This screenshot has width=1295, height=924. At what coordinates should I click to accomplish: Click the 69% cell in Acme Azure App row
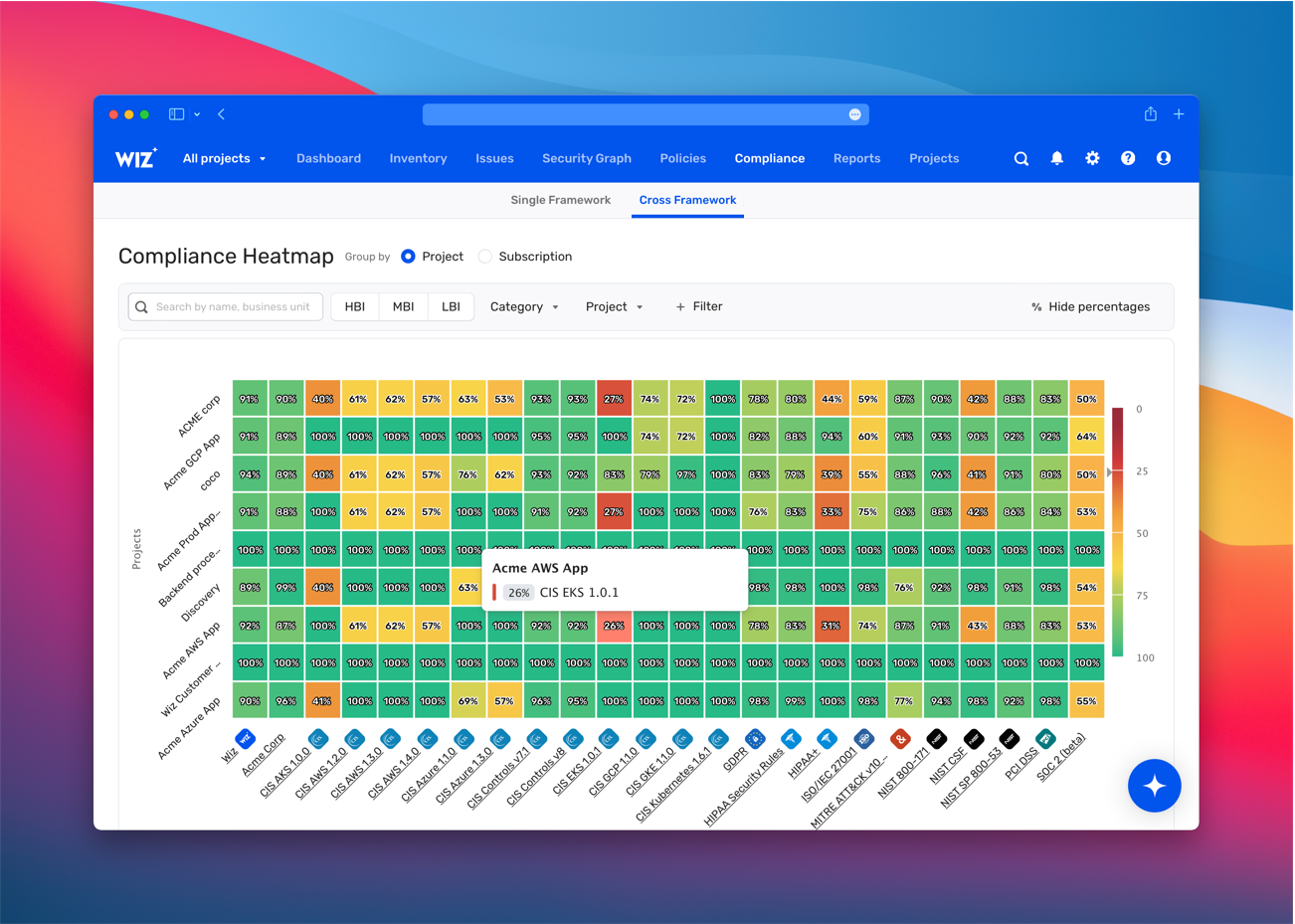(x=468, y=701)
